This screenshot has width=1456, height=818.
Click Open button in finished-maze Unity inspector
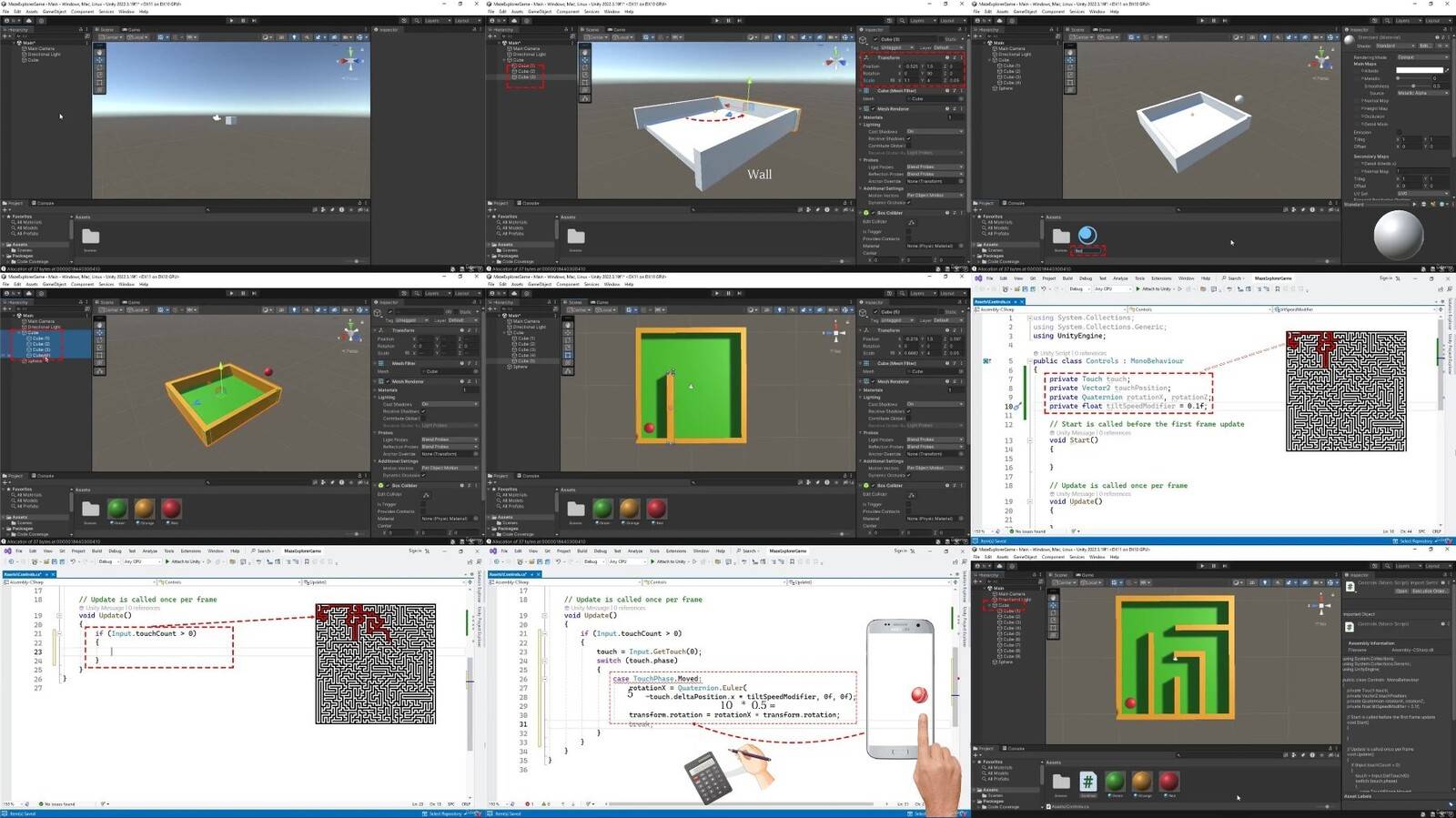click(x=1400, y=591)
